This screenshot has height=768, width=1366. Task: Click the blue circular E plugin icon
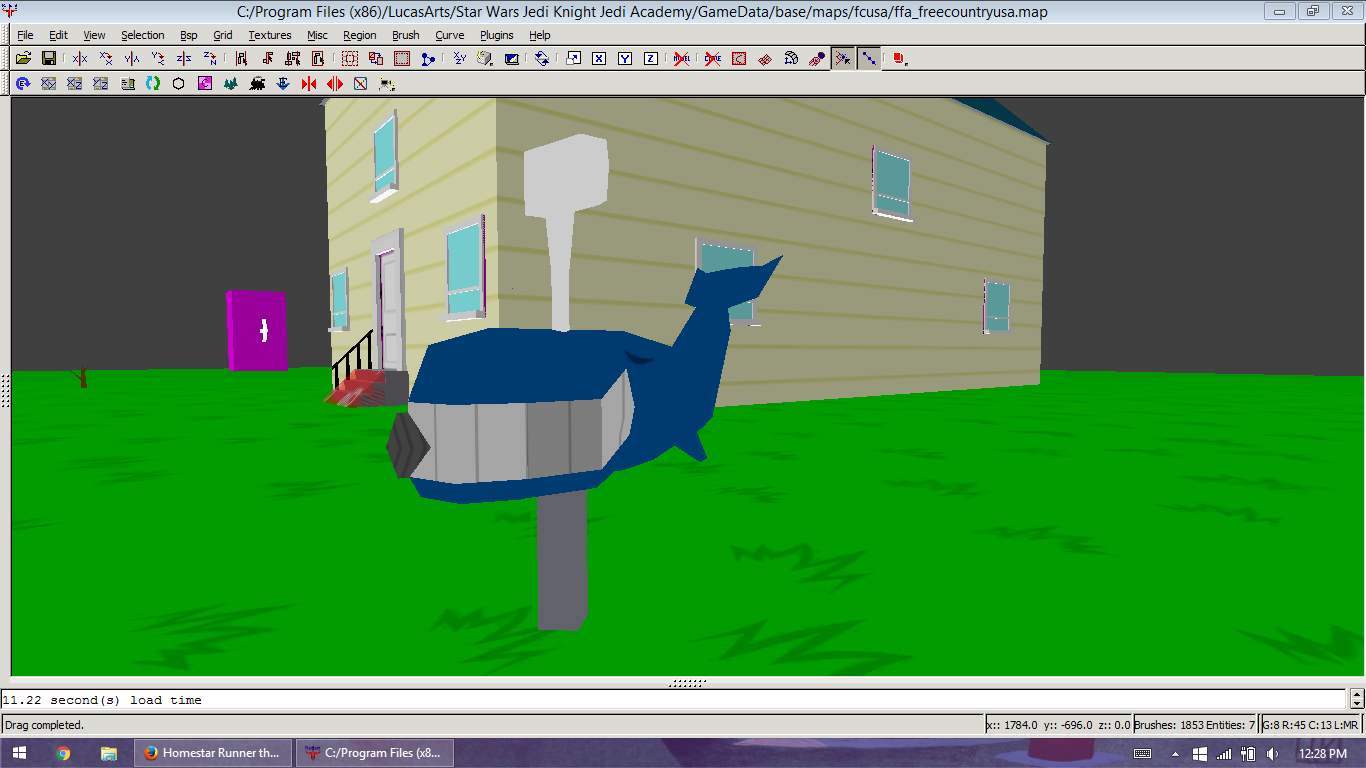tap(23, 84)
